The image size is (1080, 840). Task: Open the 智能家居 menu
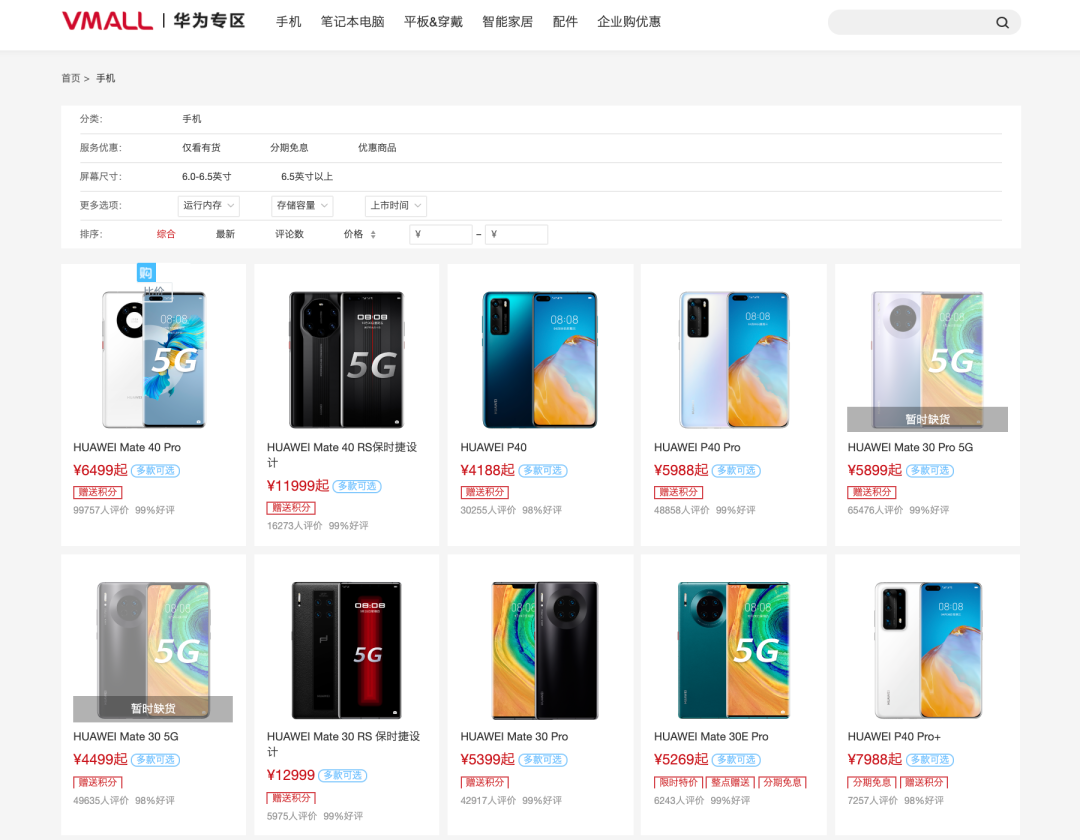[x=508, y=22]
